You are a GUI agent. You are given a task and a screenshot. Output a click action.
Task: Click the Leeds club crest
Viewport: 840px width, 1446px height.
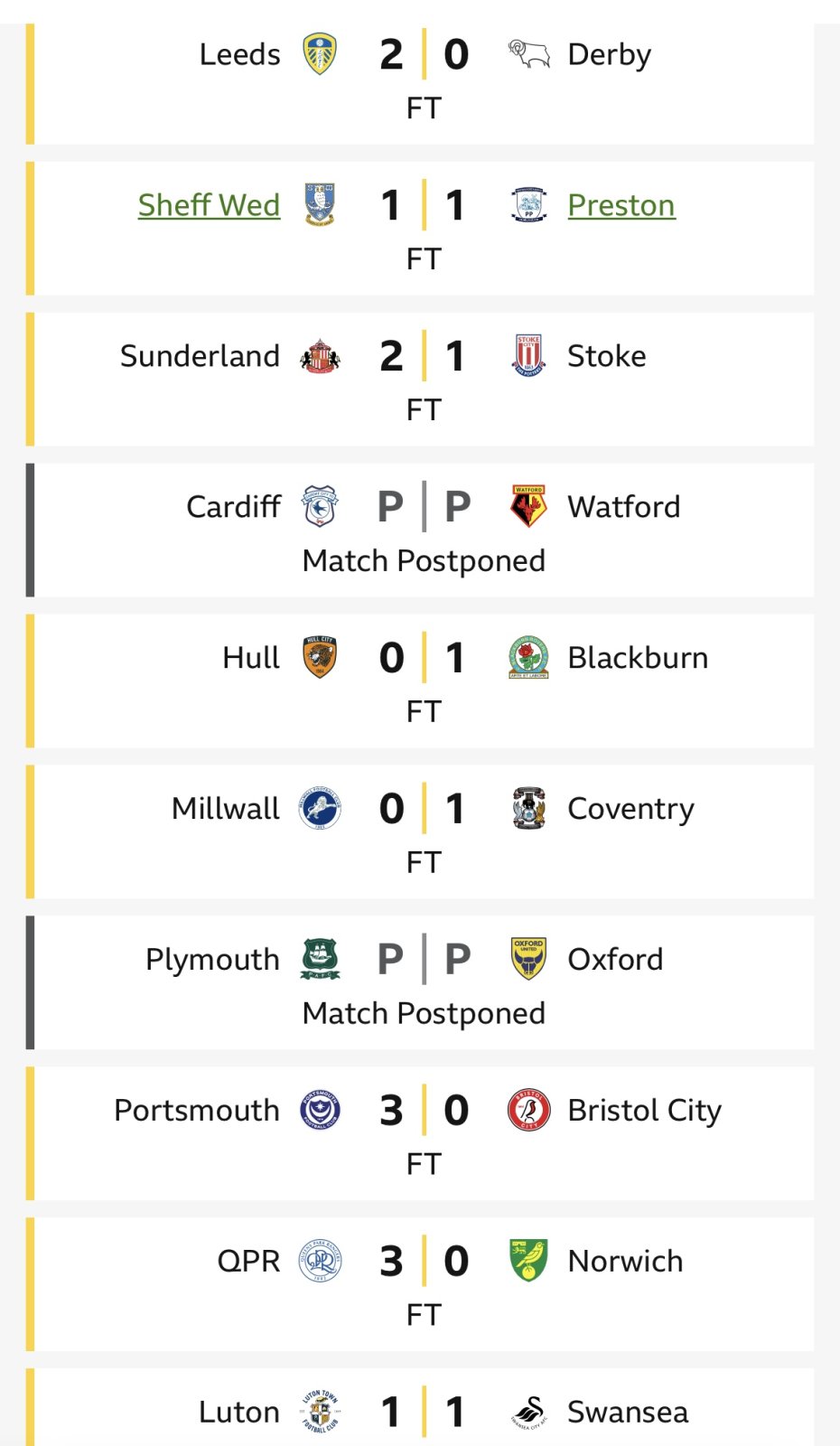point(320,54)
